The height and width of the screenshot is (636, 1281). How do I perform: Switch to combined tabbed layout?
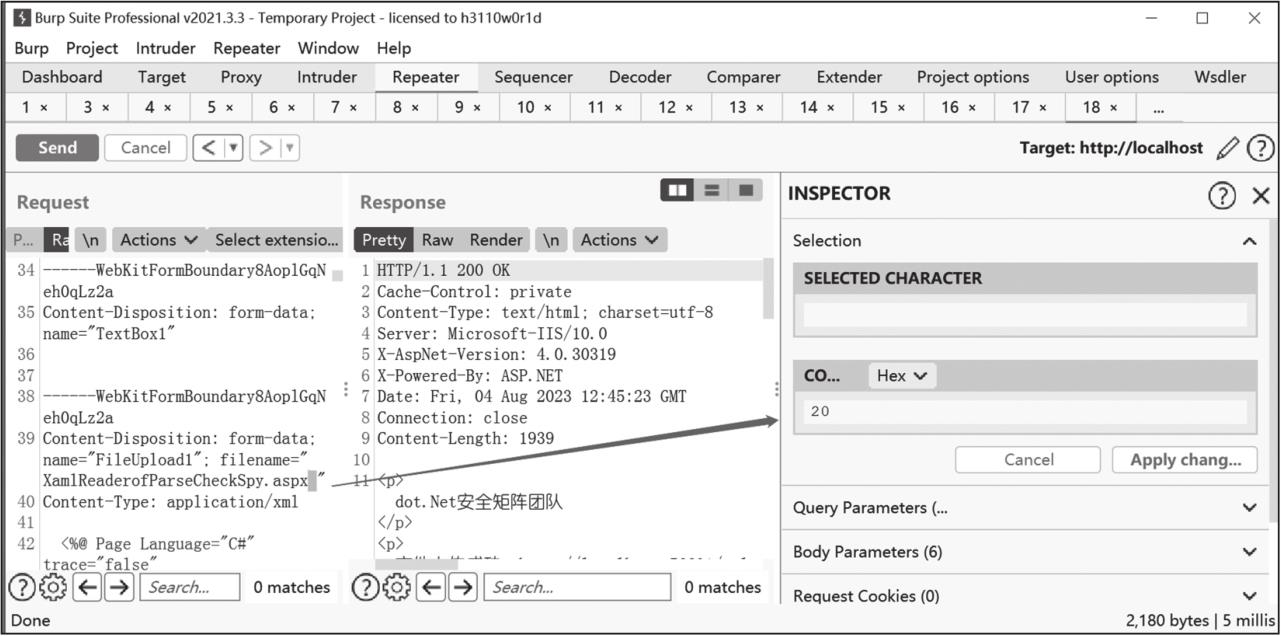[x=745, y=190]
